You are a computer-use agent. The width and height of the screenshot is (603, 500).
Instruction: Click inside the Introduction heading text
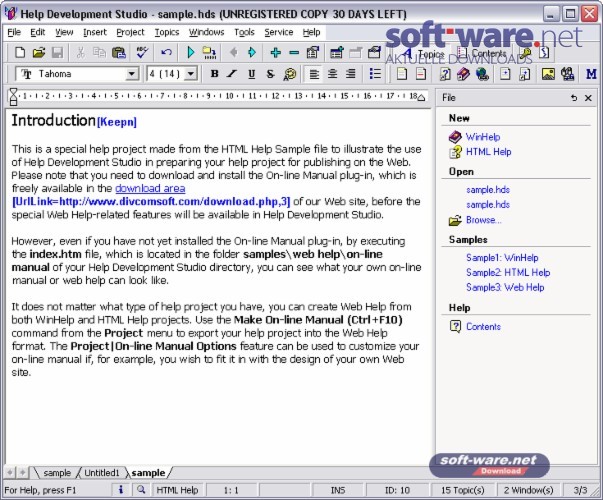pyautogui.click(x=53, y=121)
